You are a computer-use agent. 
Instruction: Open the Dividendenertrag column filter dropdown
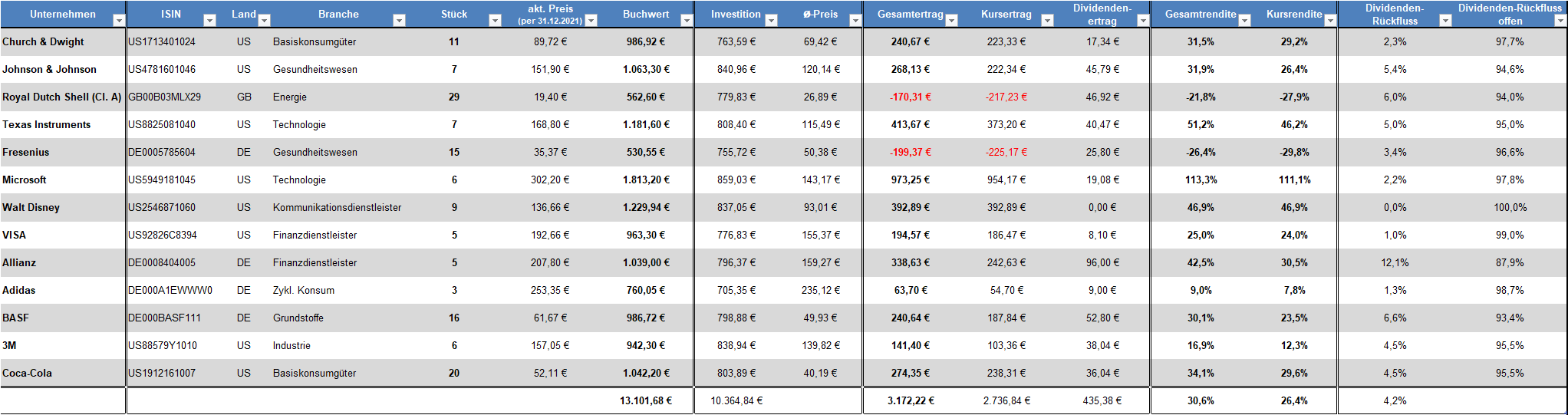1143,21
